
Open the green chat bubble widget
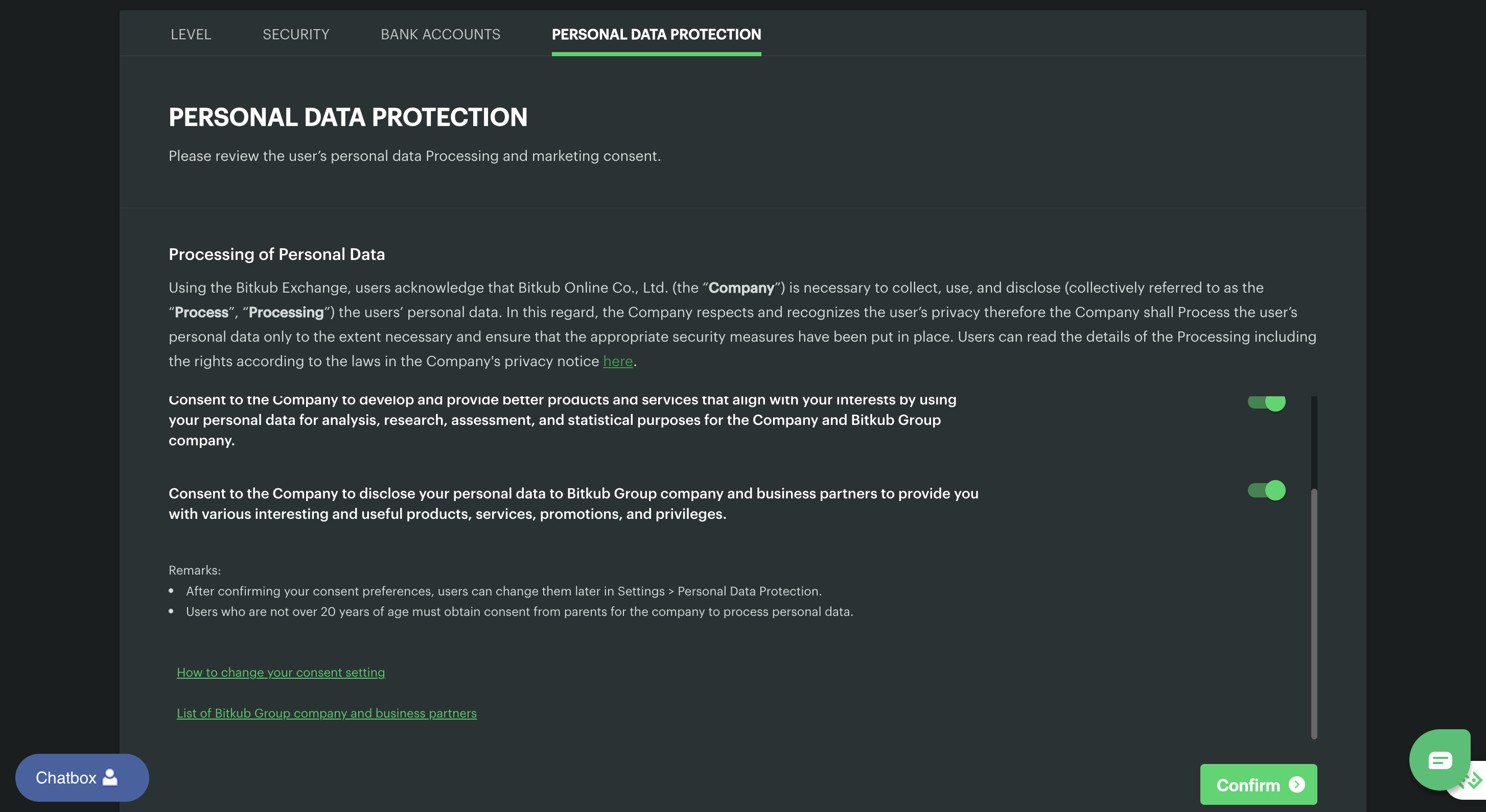(1440, 759)
